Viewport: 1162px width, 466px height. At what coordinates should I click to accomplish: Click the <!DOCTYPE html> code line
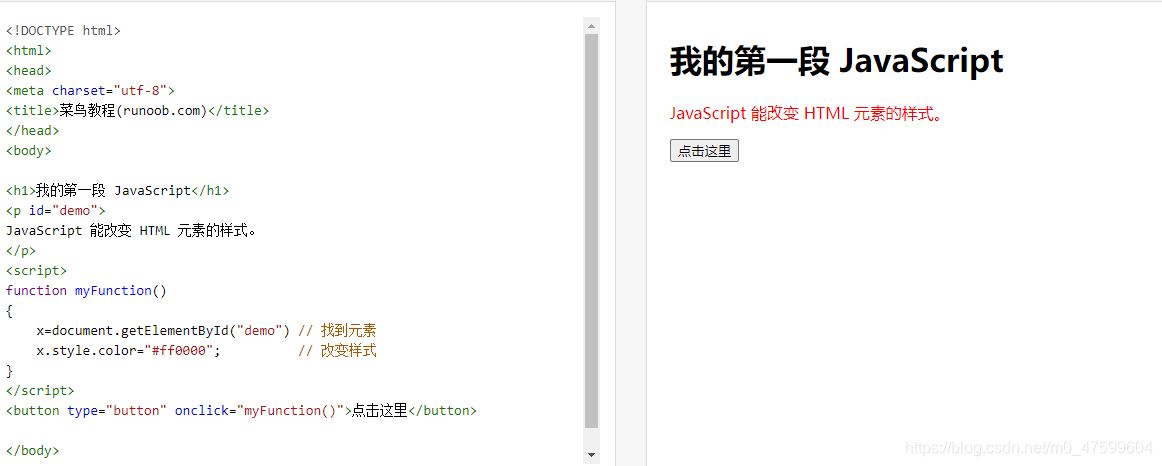click(63, 31)
